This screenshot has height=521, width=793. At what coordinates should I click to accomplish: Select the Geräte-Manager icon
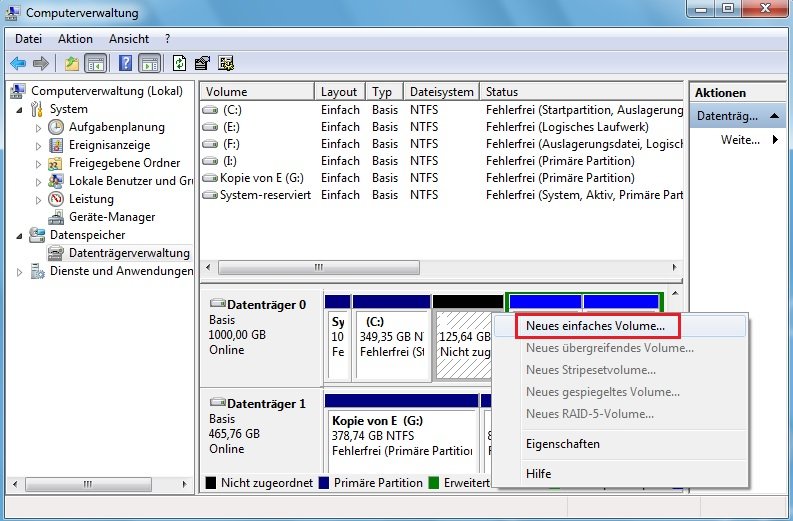pyautogui.click(x=56, y=217)
